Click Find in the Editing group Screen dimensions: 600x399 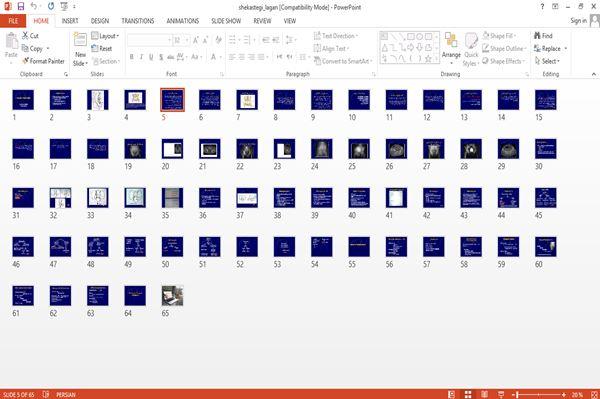[x=543, y=36]
